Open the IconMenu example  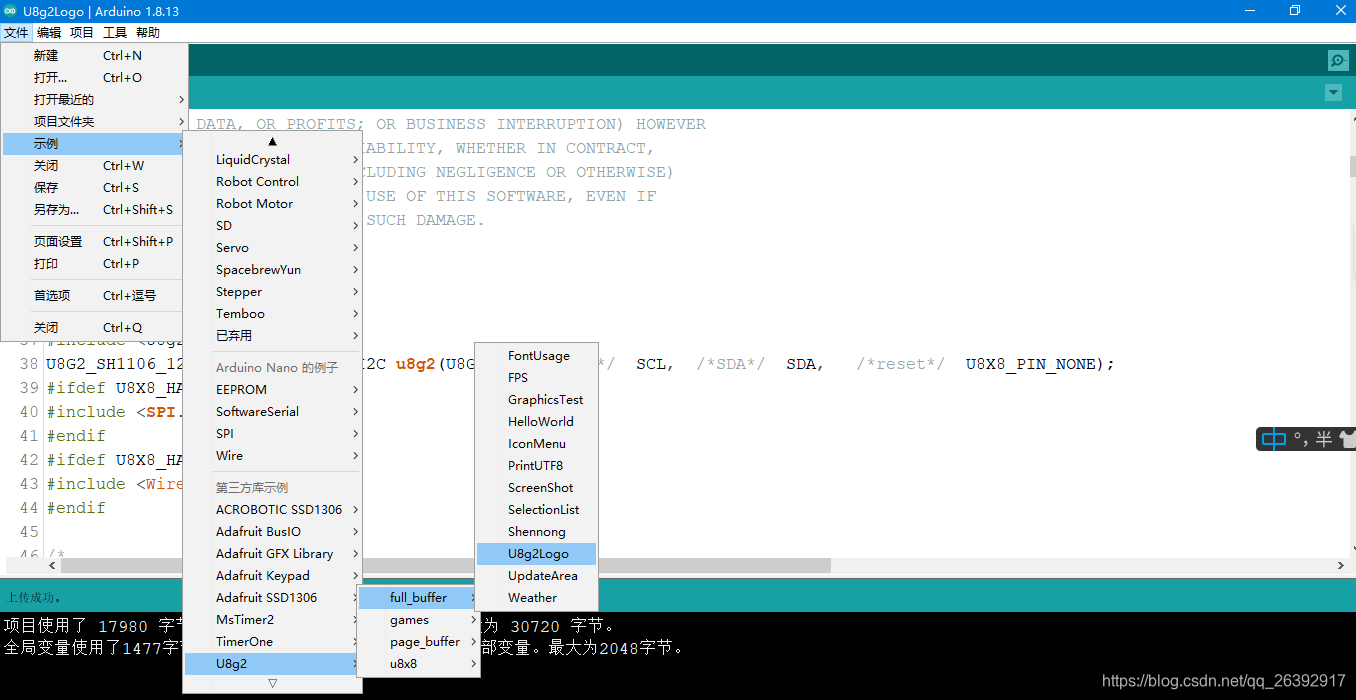coord(536,444)
